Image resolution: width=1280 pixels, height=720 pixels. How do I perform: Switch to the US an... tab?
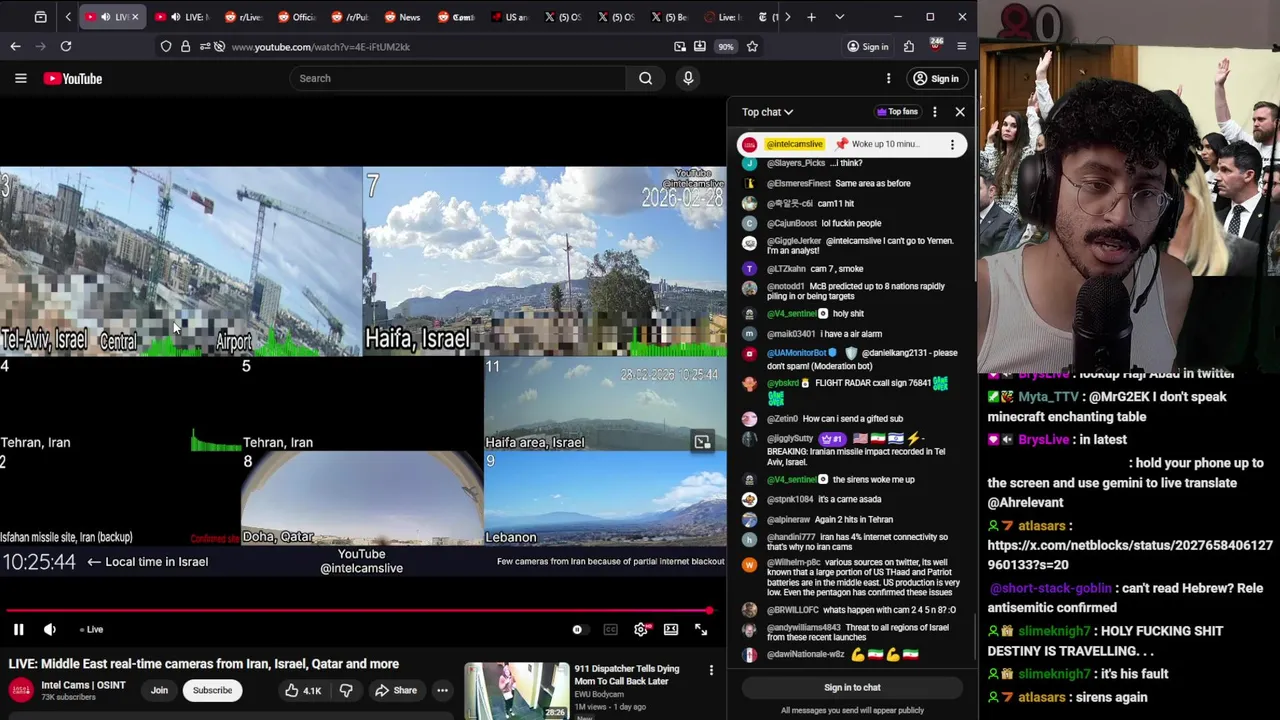pos(511,17)
